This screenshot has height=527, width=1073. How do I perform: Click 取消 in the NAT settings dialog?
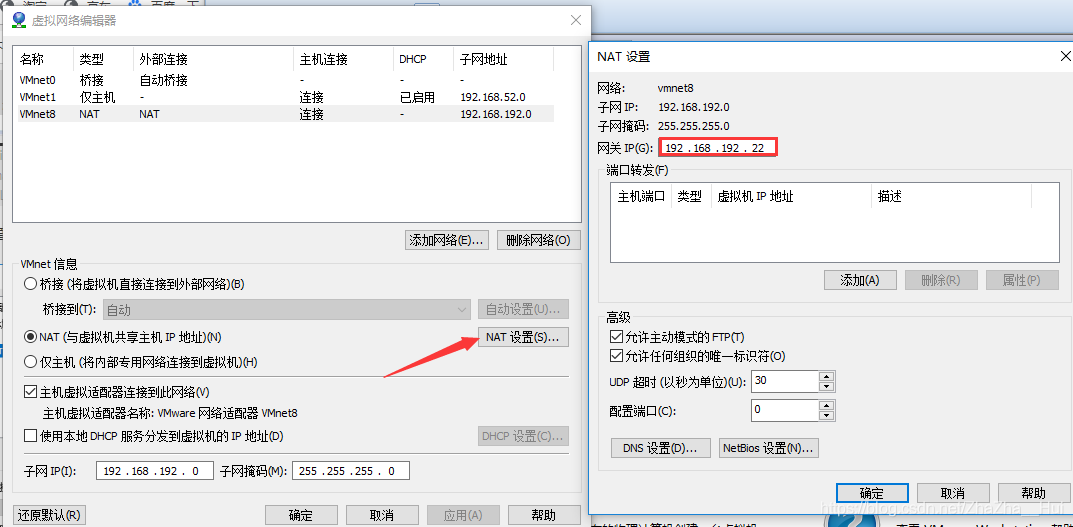coord(953,493)
